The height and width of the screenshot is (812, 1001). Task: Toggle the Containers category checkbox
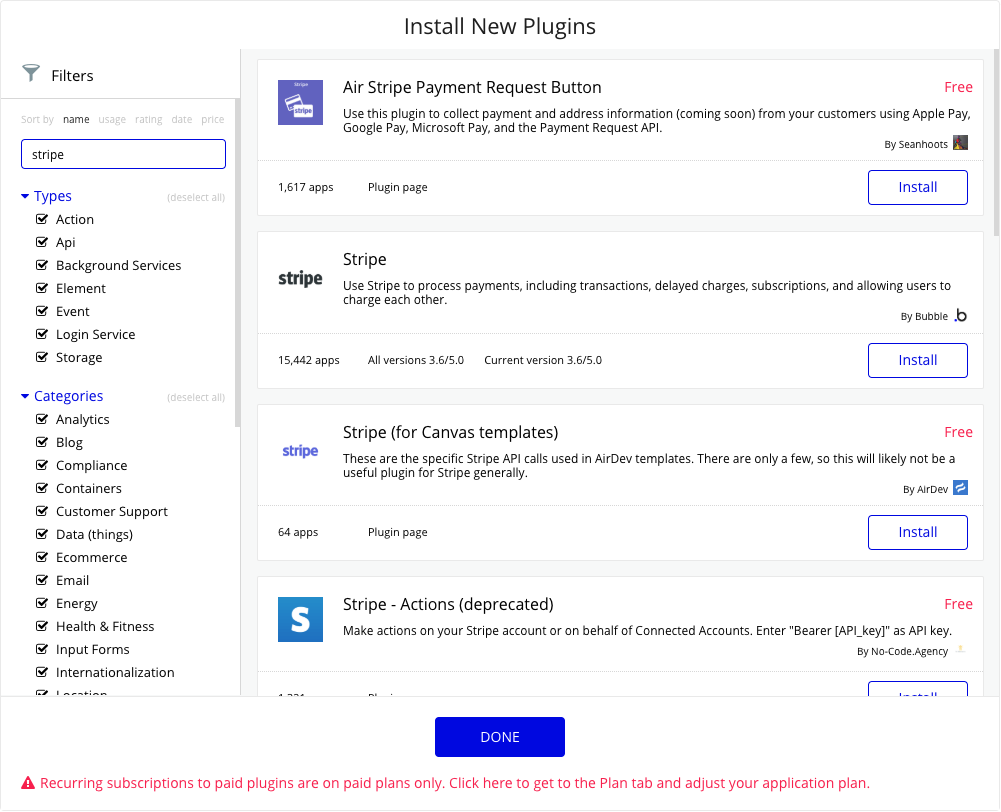pyautogui.click(x=42, y=488)
